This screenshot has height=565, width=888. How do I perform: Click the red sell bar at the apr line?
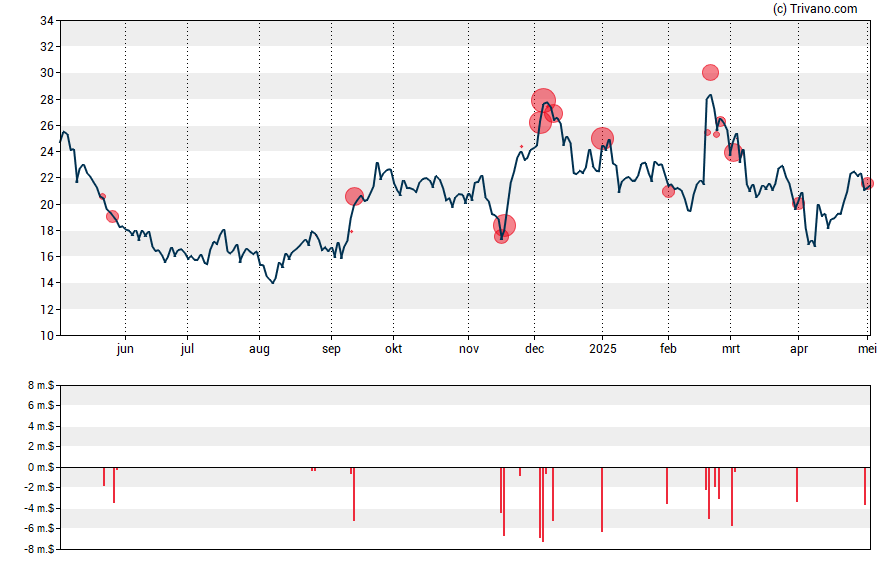[797, 485]
